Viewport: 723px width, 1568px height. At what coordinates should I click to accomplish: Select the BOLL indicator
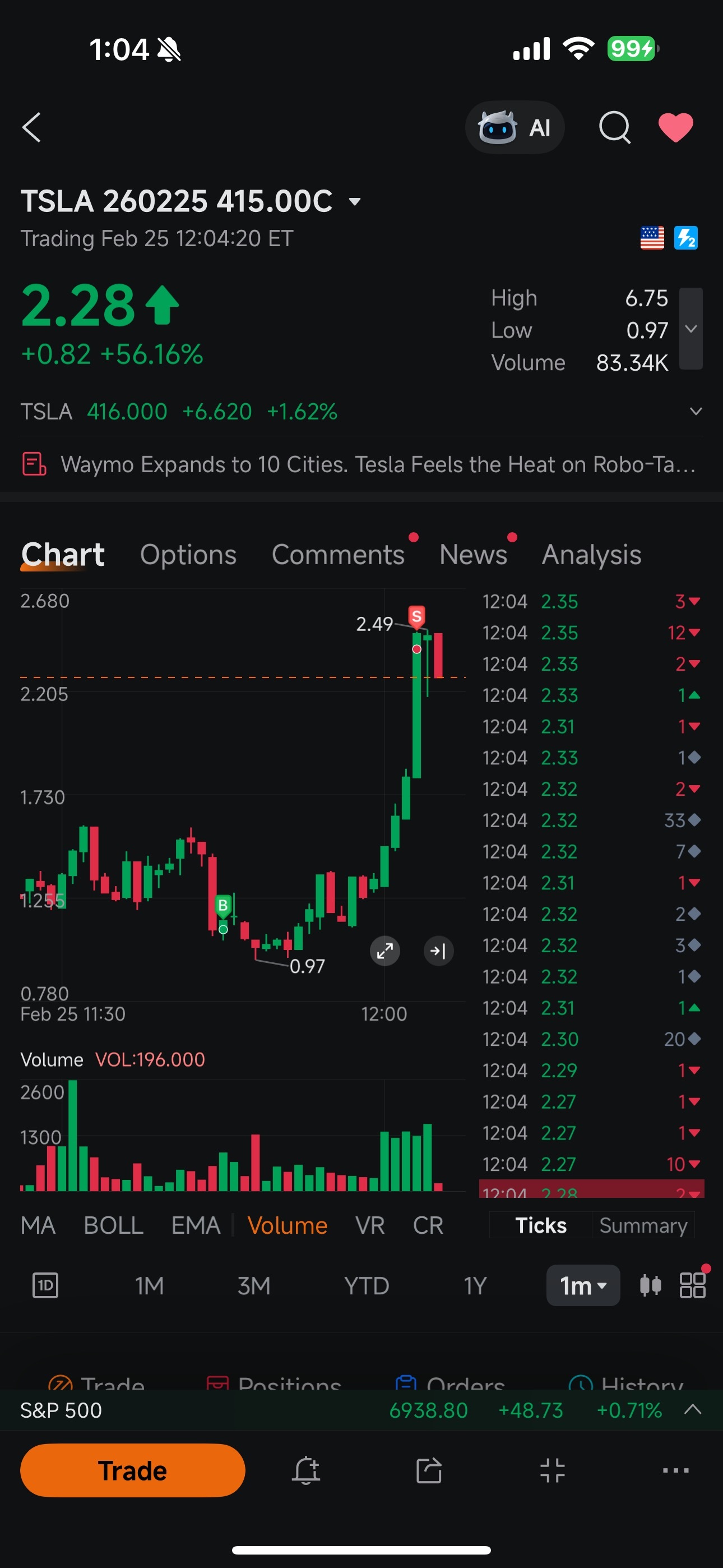[x=113, y=1225]
